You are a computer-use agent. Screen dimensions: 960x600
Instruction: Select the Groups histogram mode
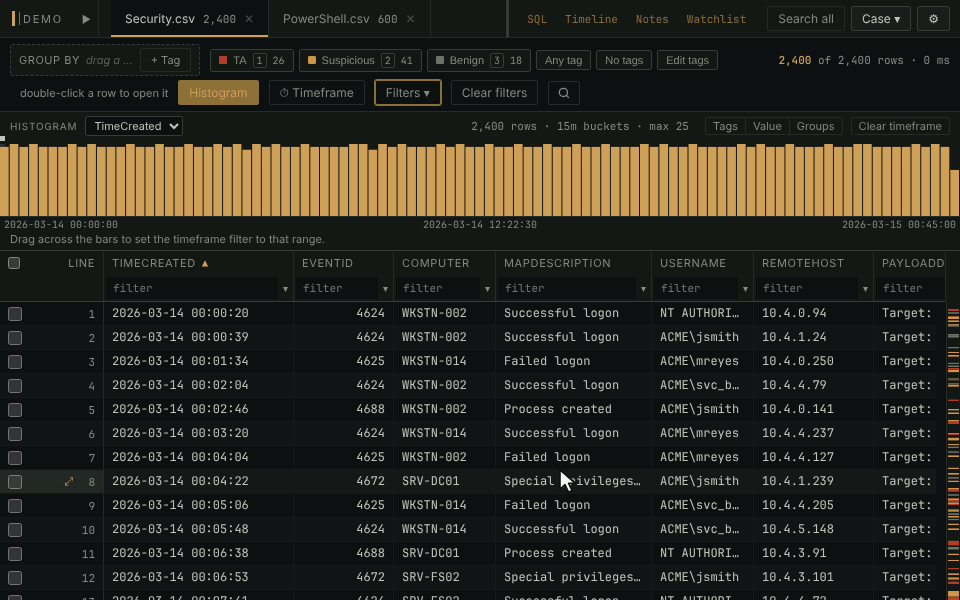(816, 126)
